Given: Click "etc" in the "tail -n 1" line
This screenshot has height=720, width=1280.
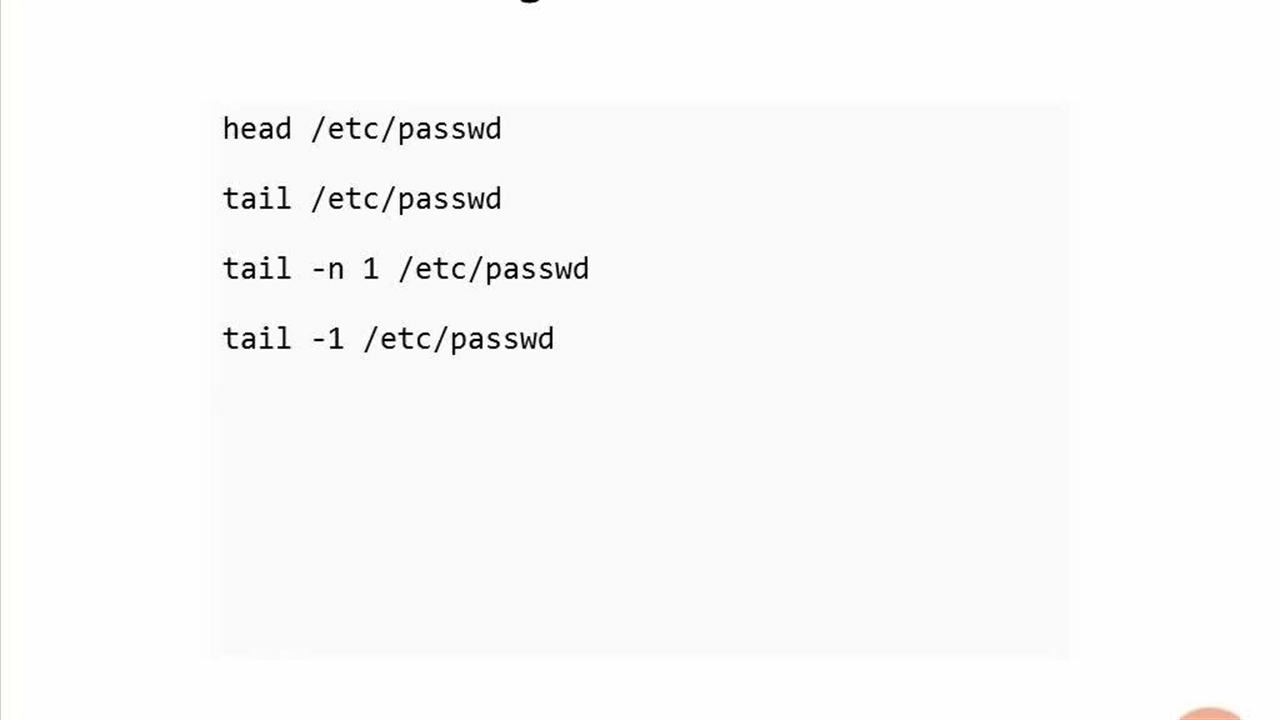Looking at the screenshot, I should [441, 269].
